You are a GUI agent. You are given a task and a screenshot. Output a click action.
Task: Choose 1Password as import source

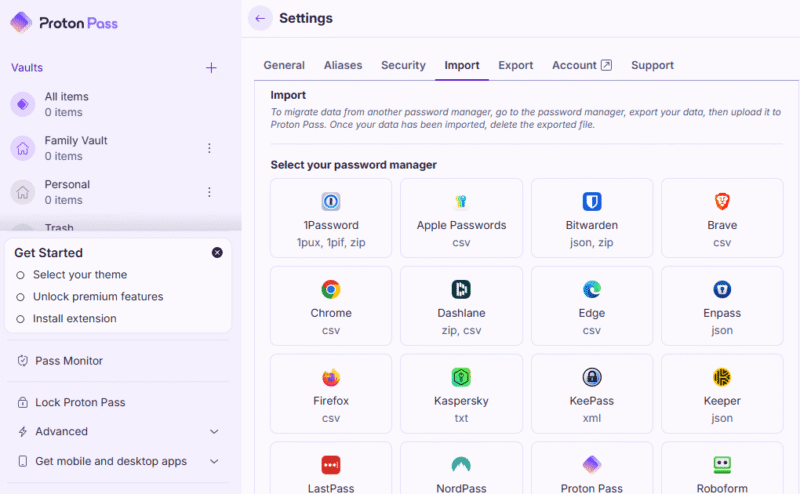tap(331, 218)
